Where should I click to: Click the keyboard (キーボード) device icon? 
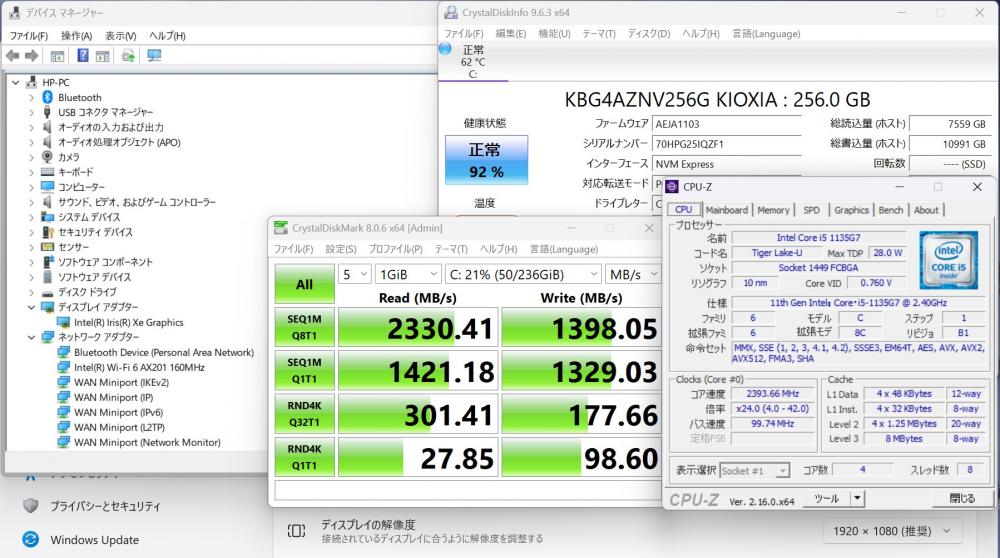point(47,172)
